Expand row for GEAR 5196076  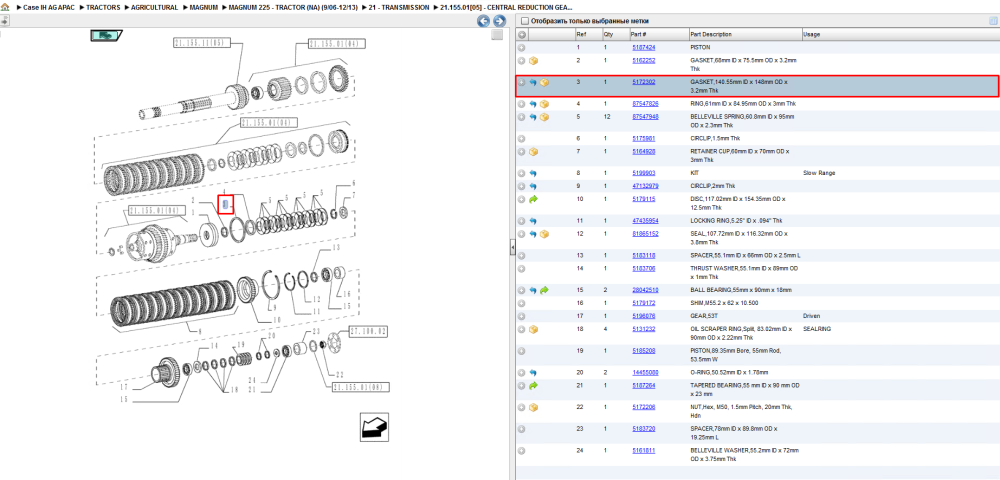point(521,316)
